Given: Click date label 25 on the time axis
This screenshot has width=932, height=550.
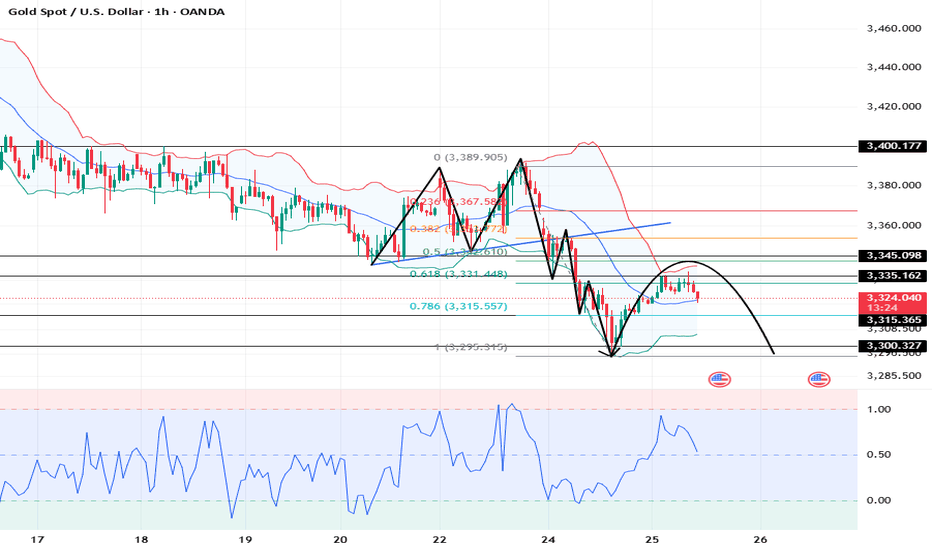Looking at the screenshot, I should click(651, 540).
